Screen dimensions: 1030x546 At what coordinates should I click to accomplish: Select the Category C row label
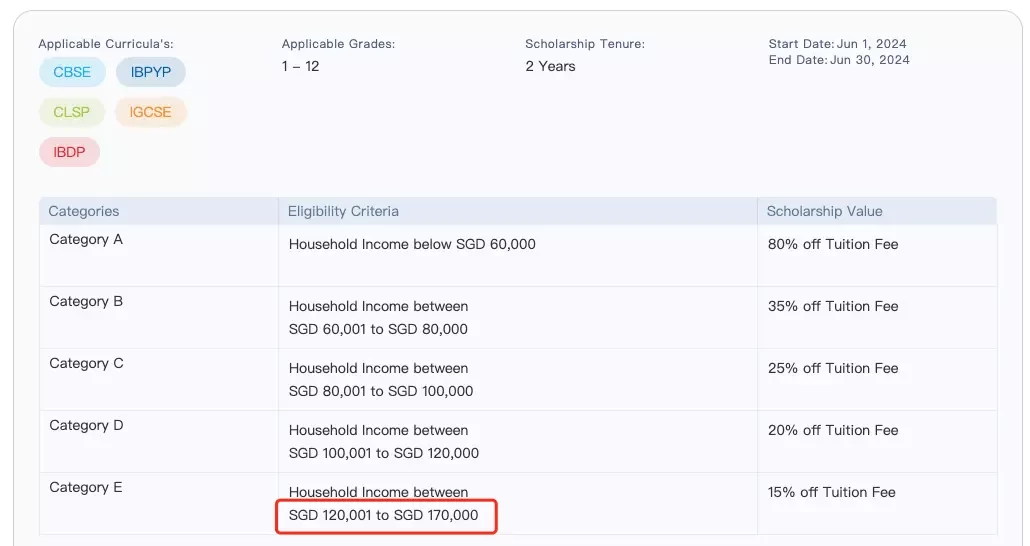(86, 363)
